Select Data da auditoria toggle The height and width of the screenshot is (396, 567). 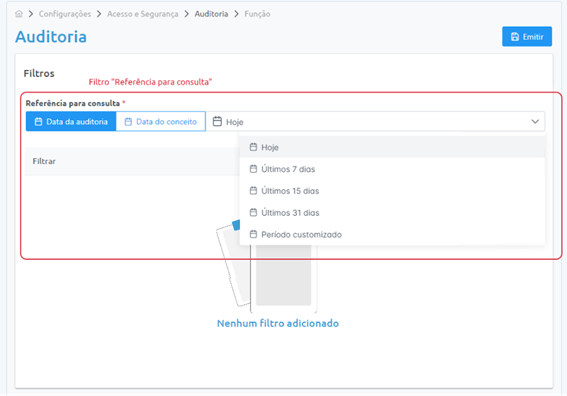click(x=71, y=122)
